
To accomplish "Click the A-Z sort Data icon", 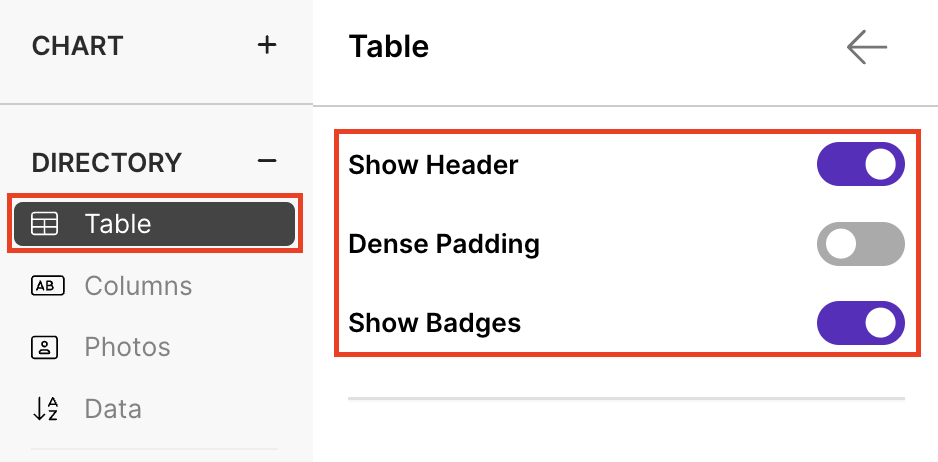I will (45, 409).
